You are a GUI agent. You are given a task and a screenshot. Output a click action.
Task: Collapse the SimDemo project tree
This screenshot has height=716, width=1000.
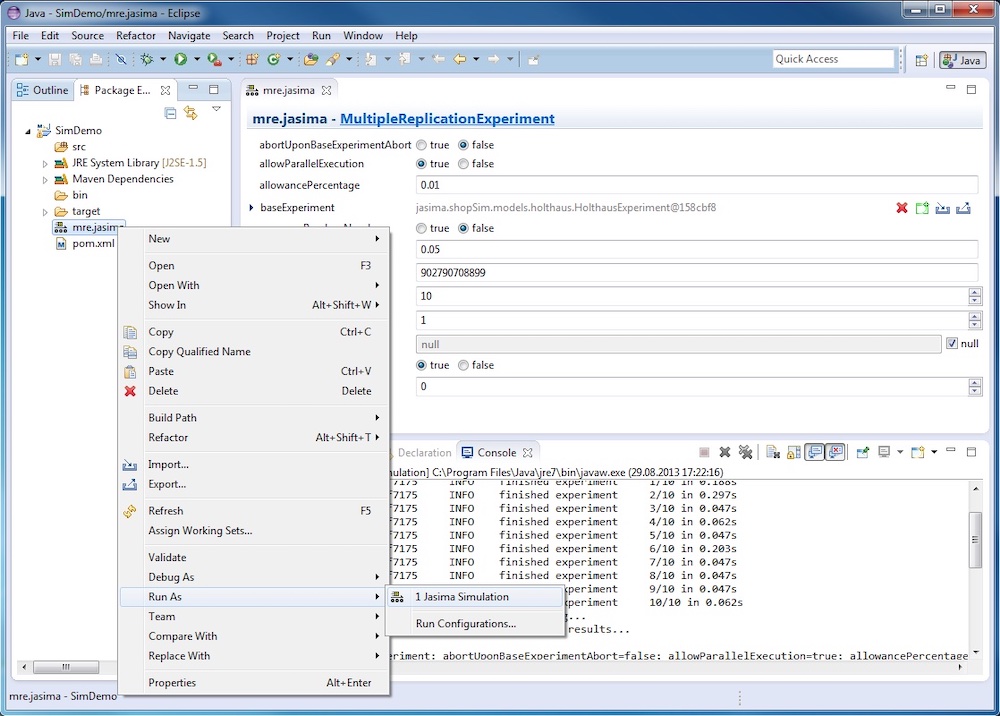[x=28, y=131]
